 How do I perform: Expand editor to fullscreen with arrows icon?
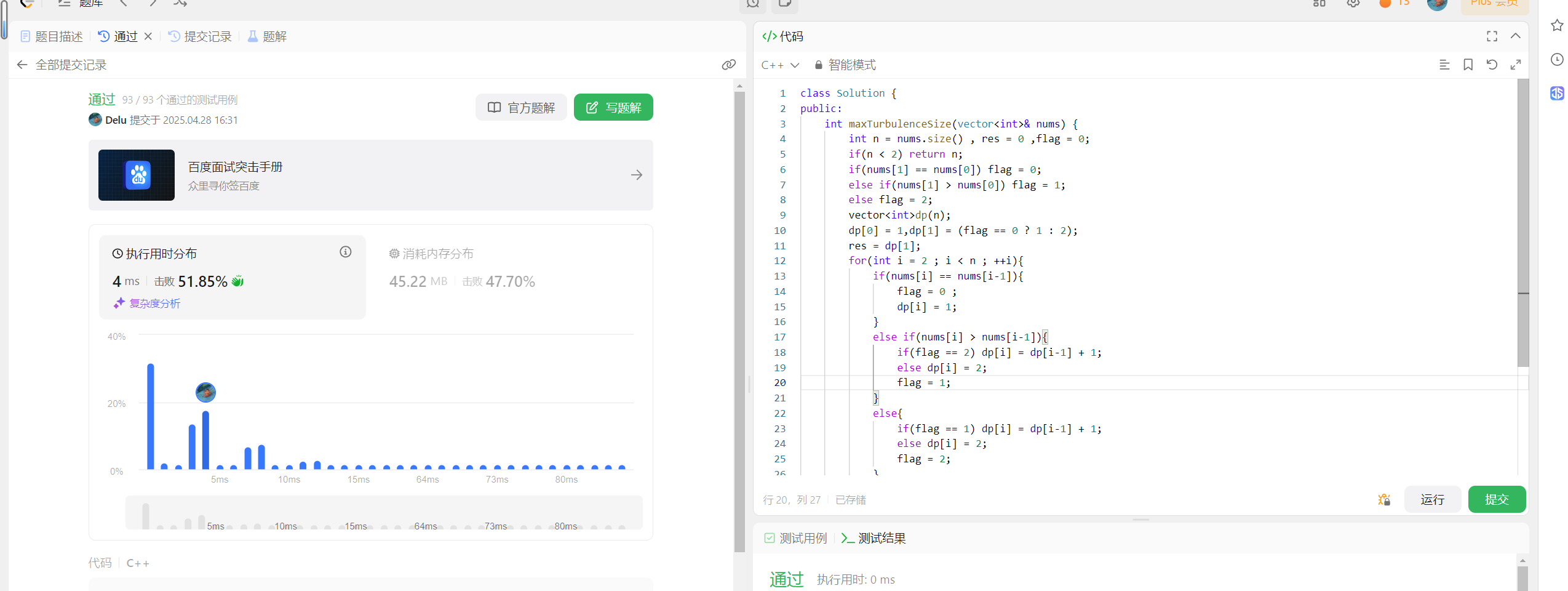(x=1516, y=65)
